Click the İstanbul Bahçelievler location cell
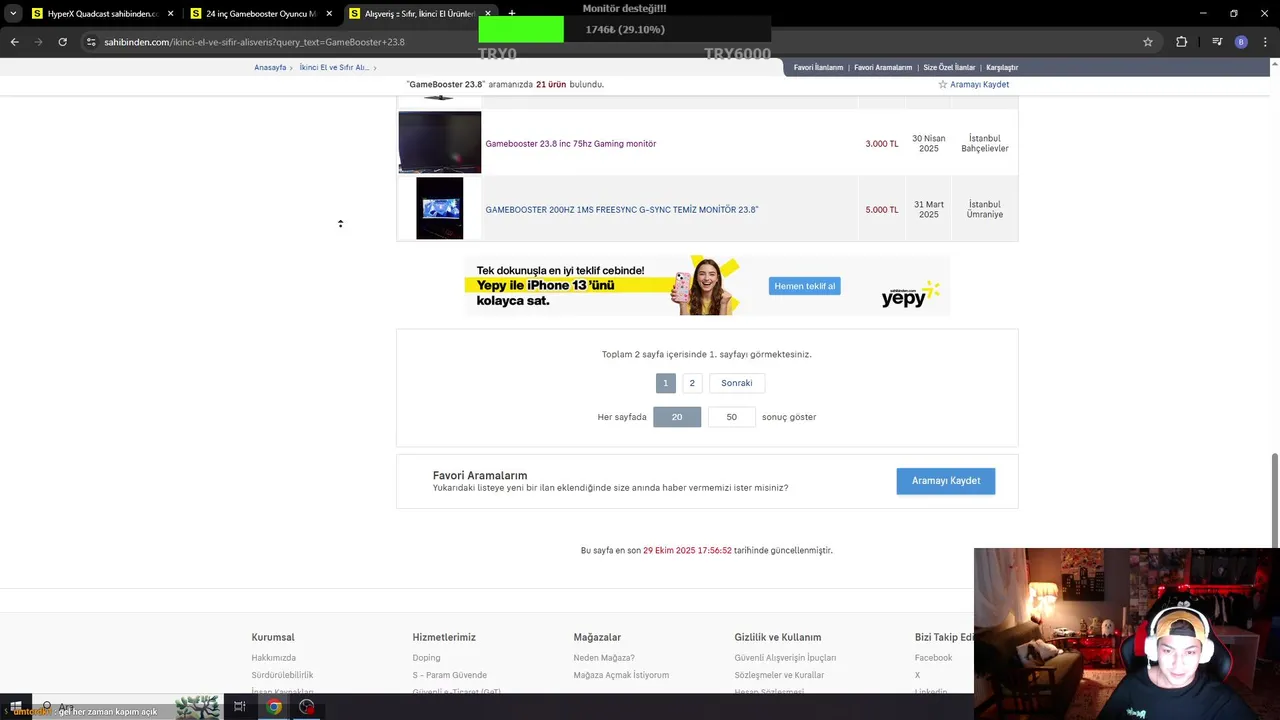This screenshot has height=720, width=1280. pyautogui.click(x=985, y=143)
